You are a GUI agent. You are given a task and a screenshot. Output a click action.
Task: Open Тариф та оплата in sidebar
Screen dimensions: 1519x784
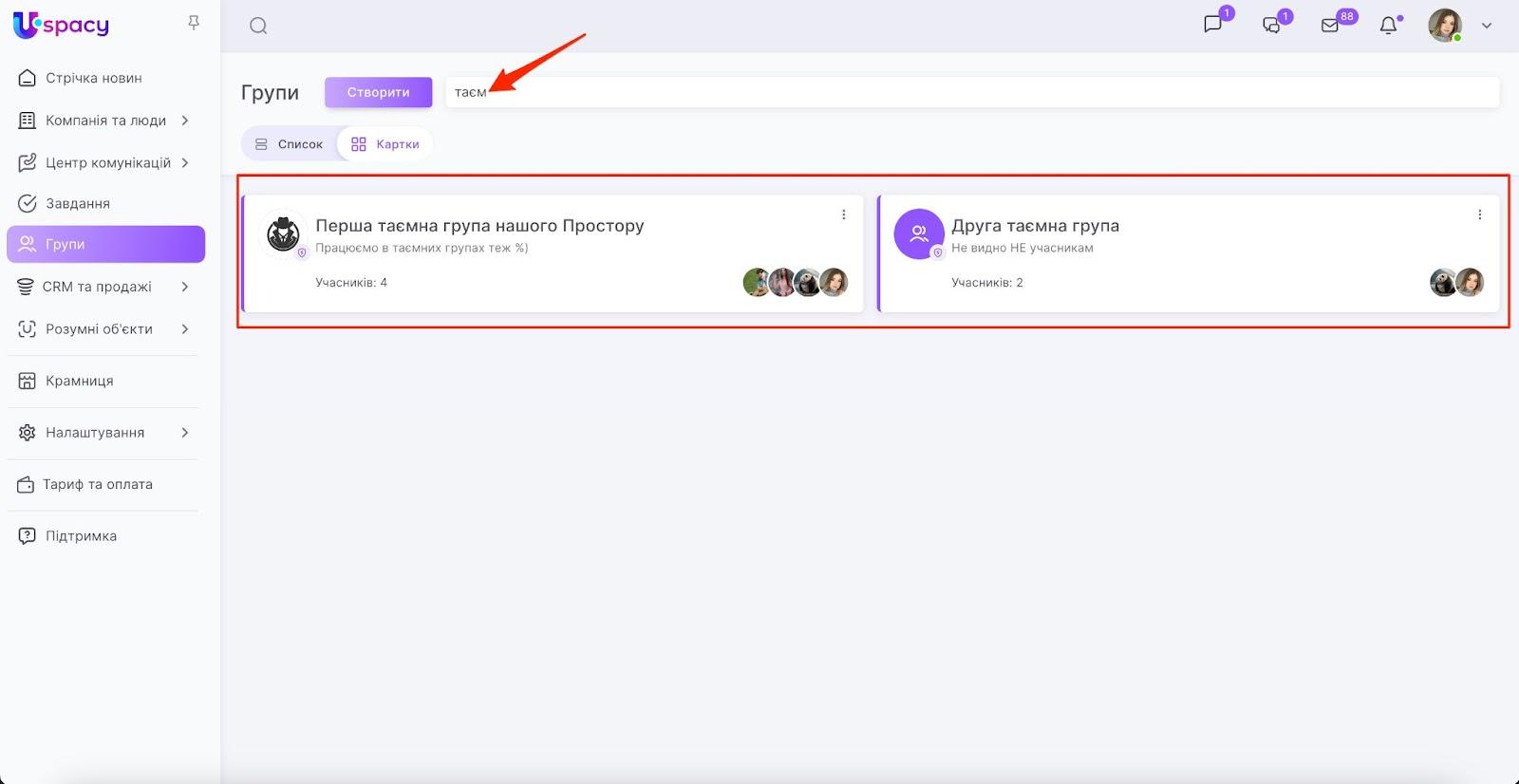98,484
